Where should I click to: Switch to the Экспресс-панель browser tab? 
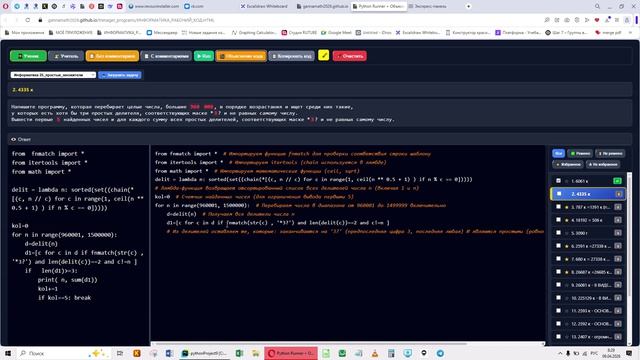[x=433, y=6]
